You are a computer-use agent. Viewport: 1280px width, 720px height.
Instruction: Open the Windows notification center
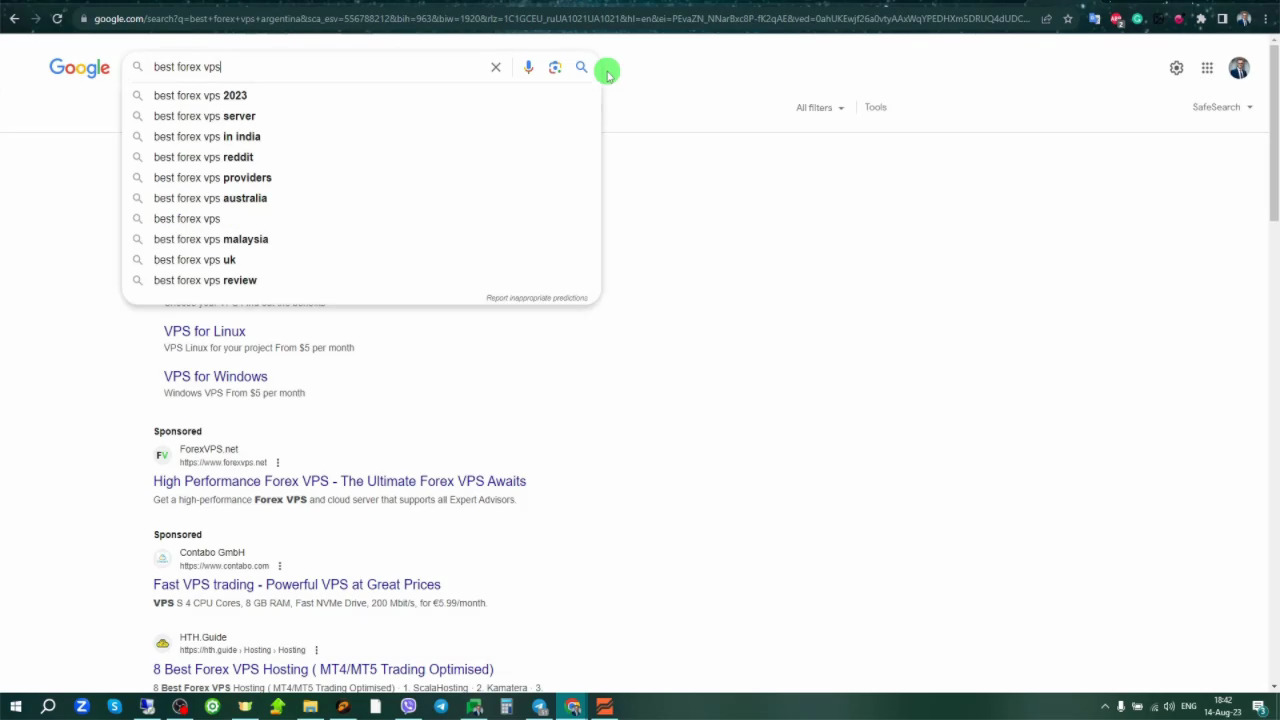tap(1259, 707)
